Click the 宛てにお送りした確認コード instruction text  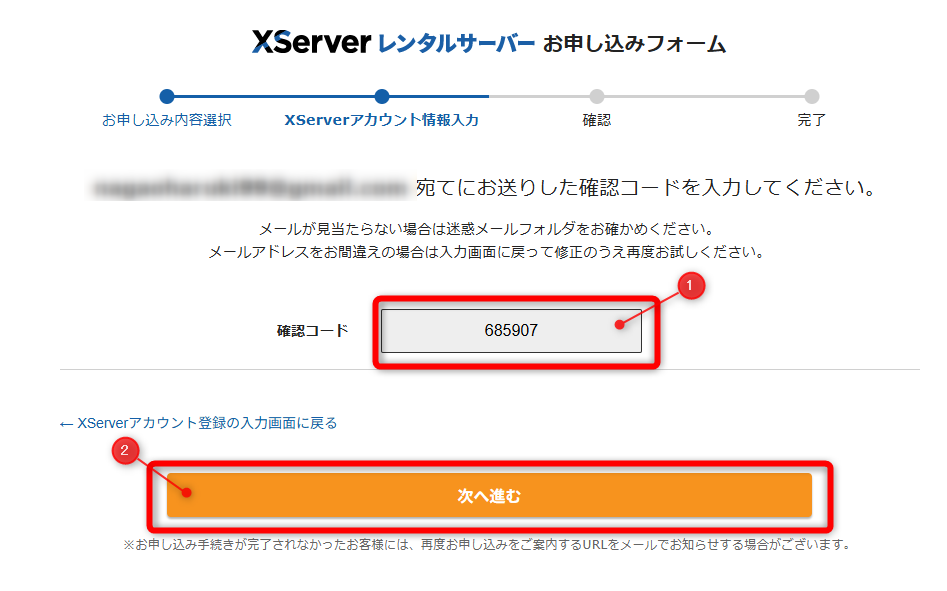tap(645, 188)
